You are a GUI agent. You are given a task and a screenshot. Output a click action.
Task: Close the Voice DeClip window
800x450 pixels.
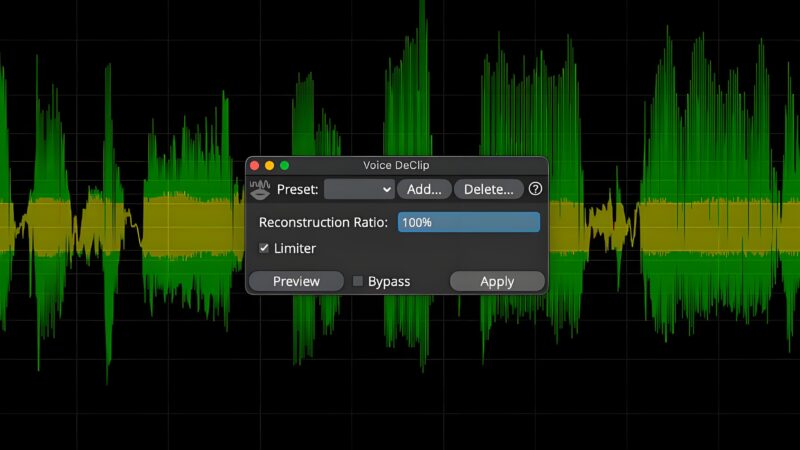click(255, 165)
